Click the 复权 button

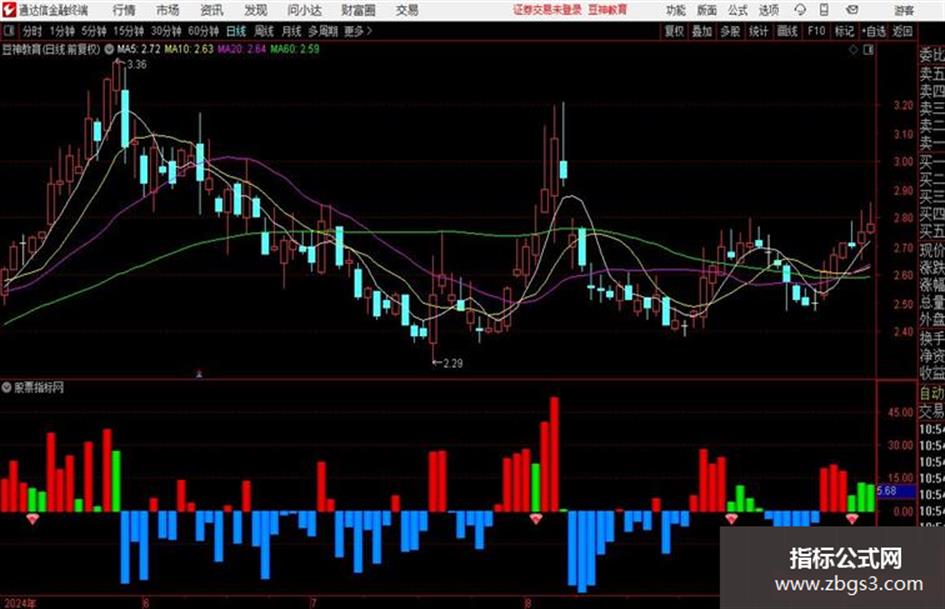674,31
